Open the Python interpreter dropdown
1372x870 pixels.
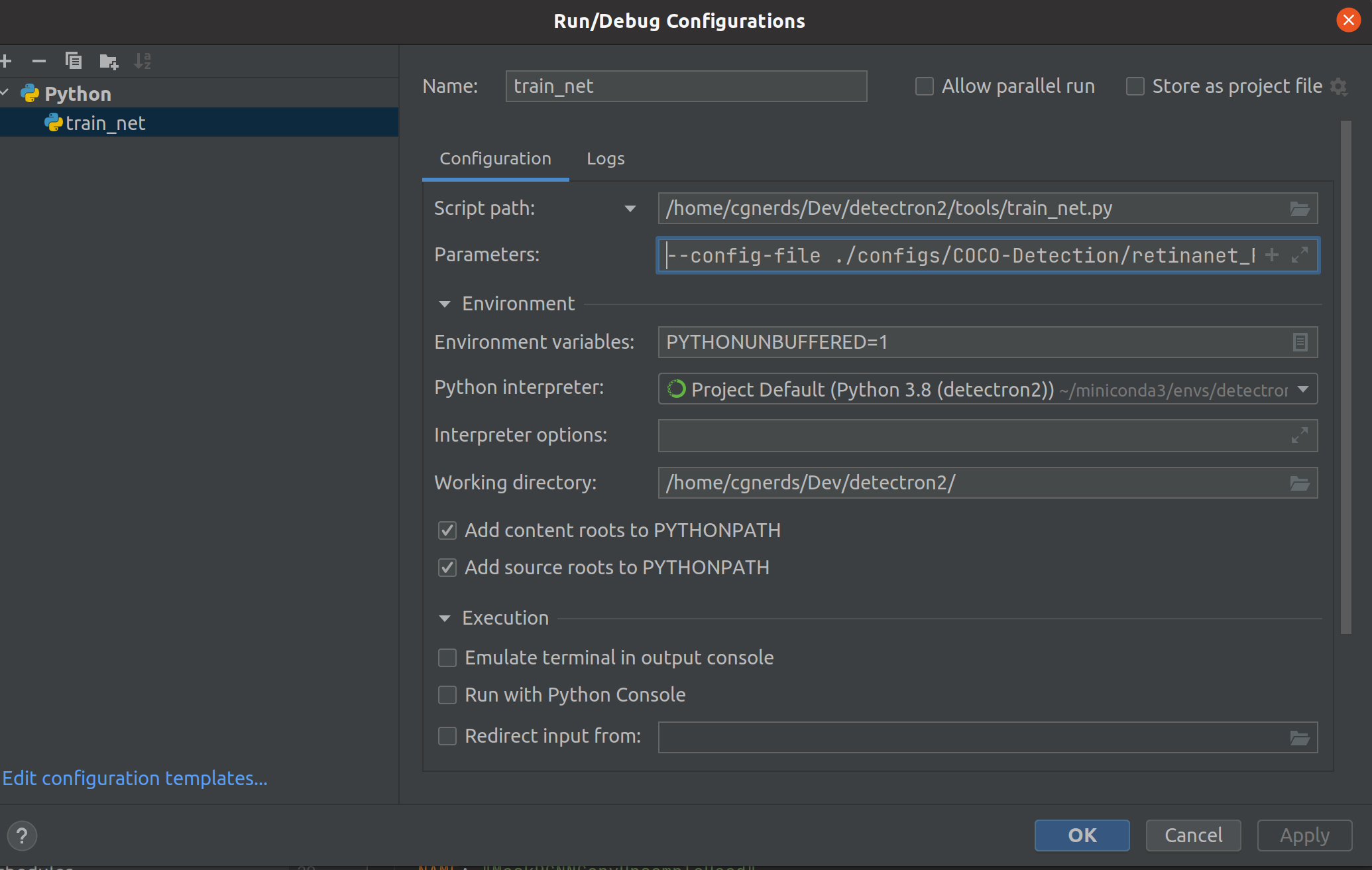click(x=1303, y=389)
